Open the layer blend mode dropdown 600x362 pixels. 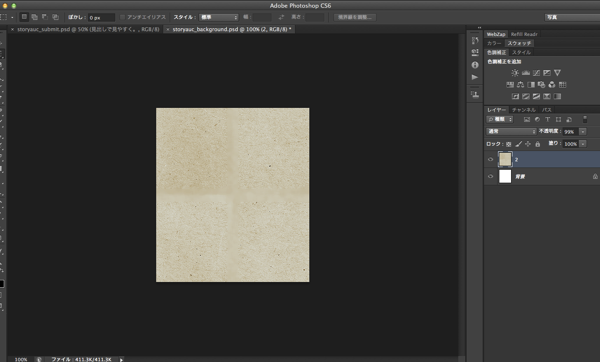[x=511, y=131]
